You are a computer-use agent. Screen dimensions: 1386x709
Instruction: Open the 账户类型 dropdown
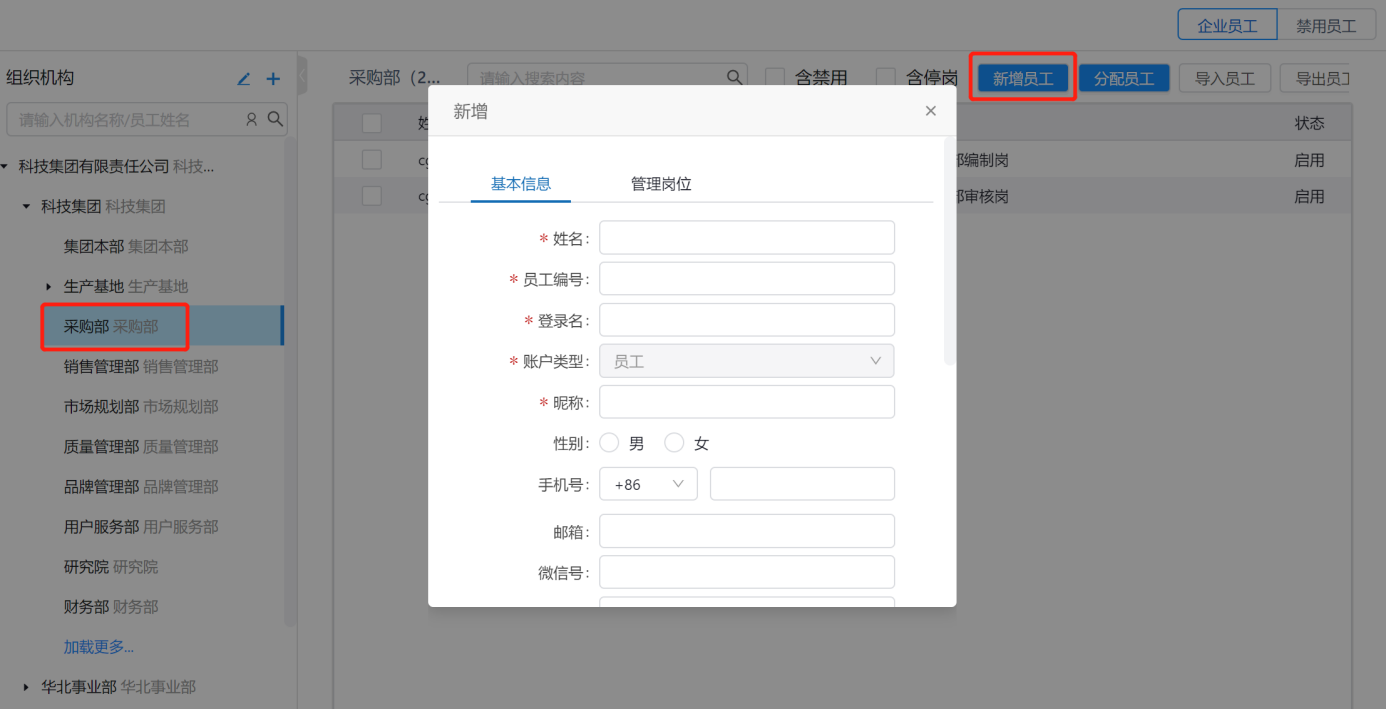pos(746,361)
